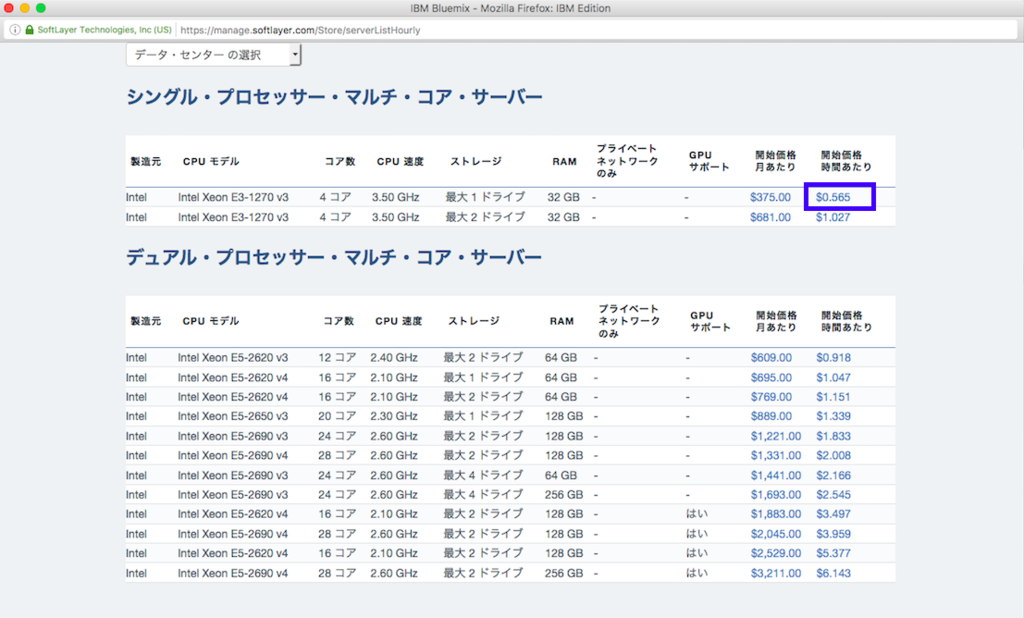The height and width of the screenshot is (618, 1024).
Task: Click 最大 4 ドライブ in the $1,441.00 row
Action: (x=483, y=476)
